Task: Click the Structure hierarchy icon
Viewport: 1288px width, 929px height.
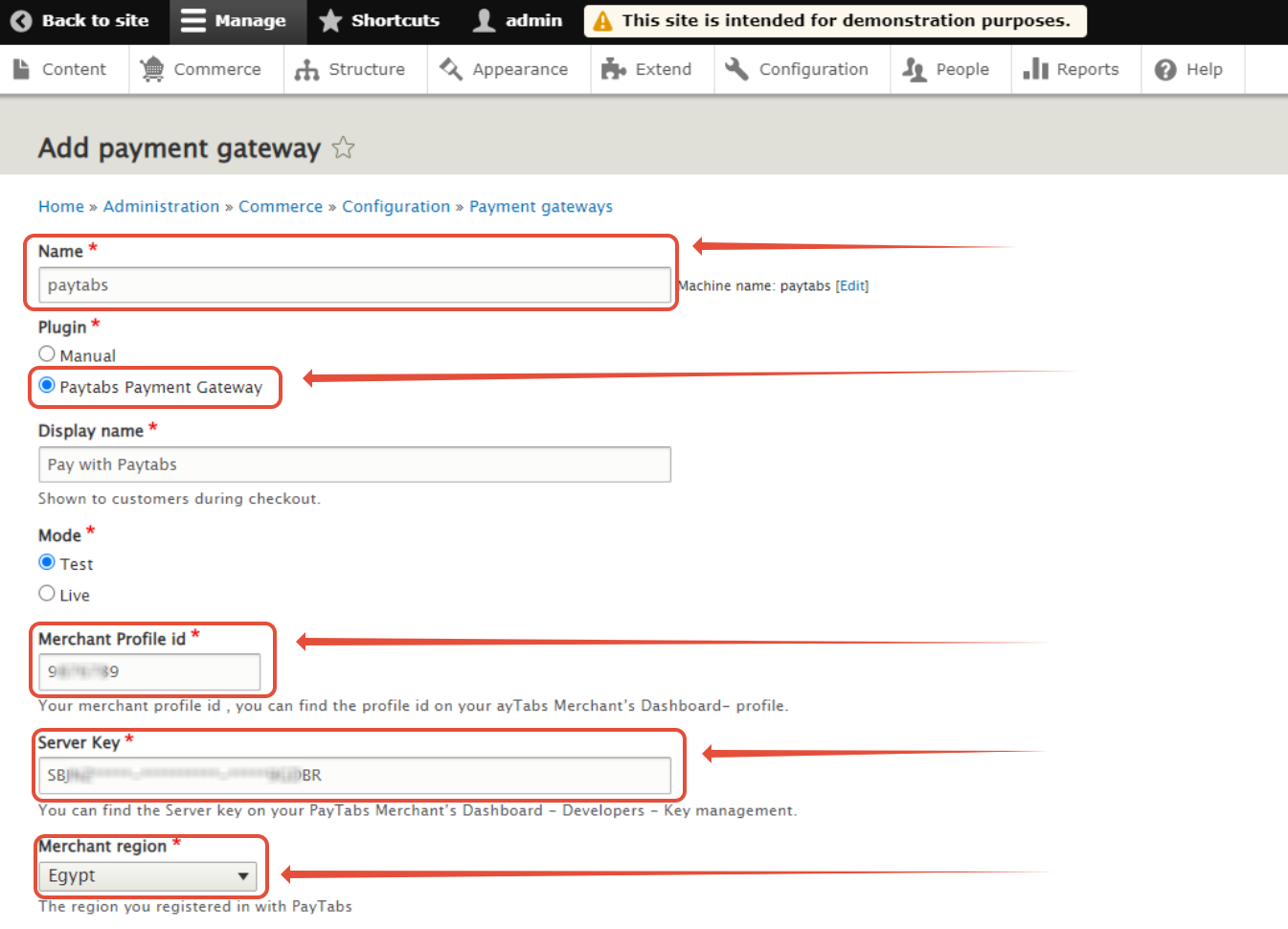Action: (306, 69)
